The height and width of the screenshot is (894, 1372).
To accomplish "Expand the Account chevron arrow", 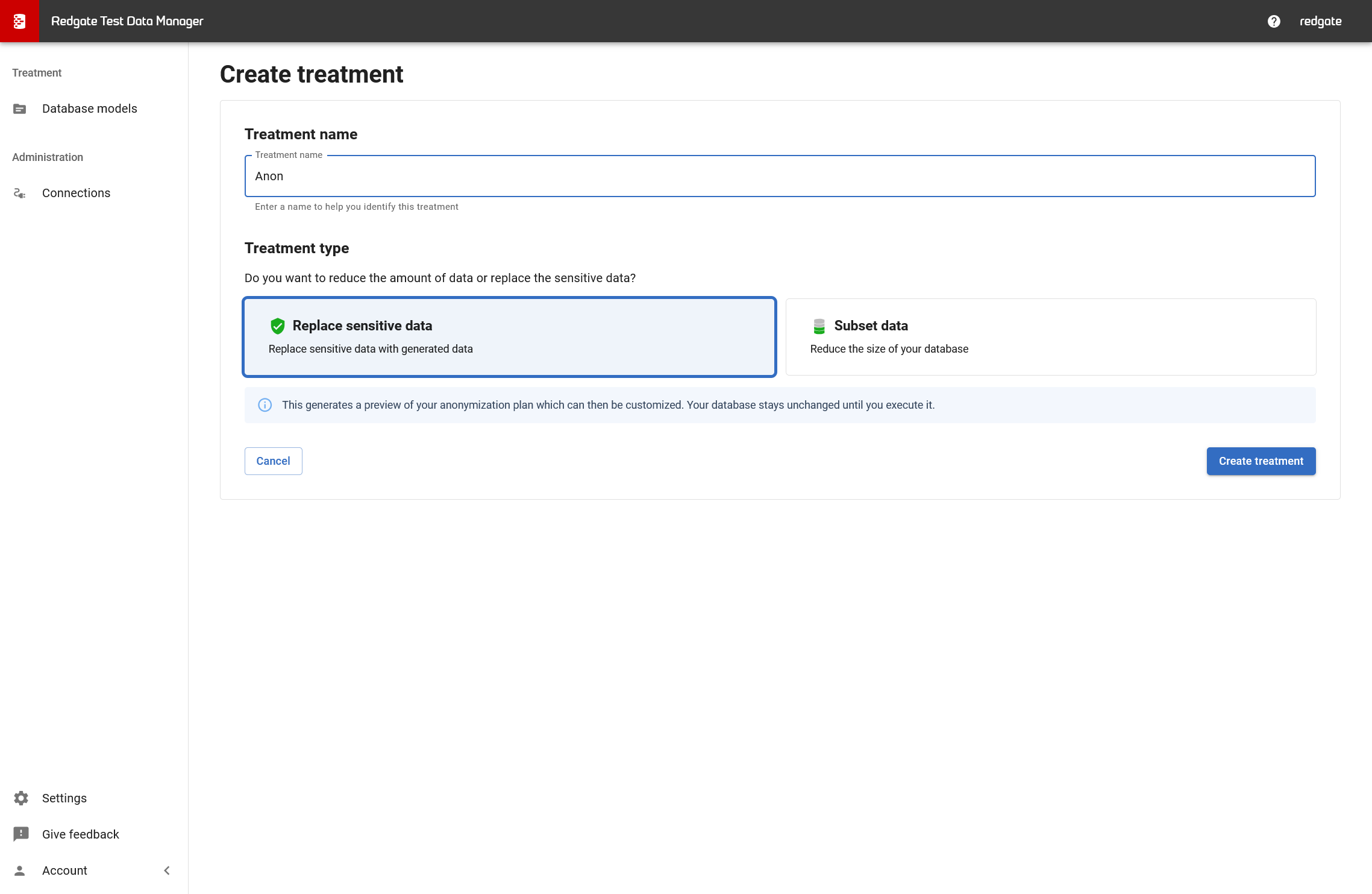I will pos(167,870).
